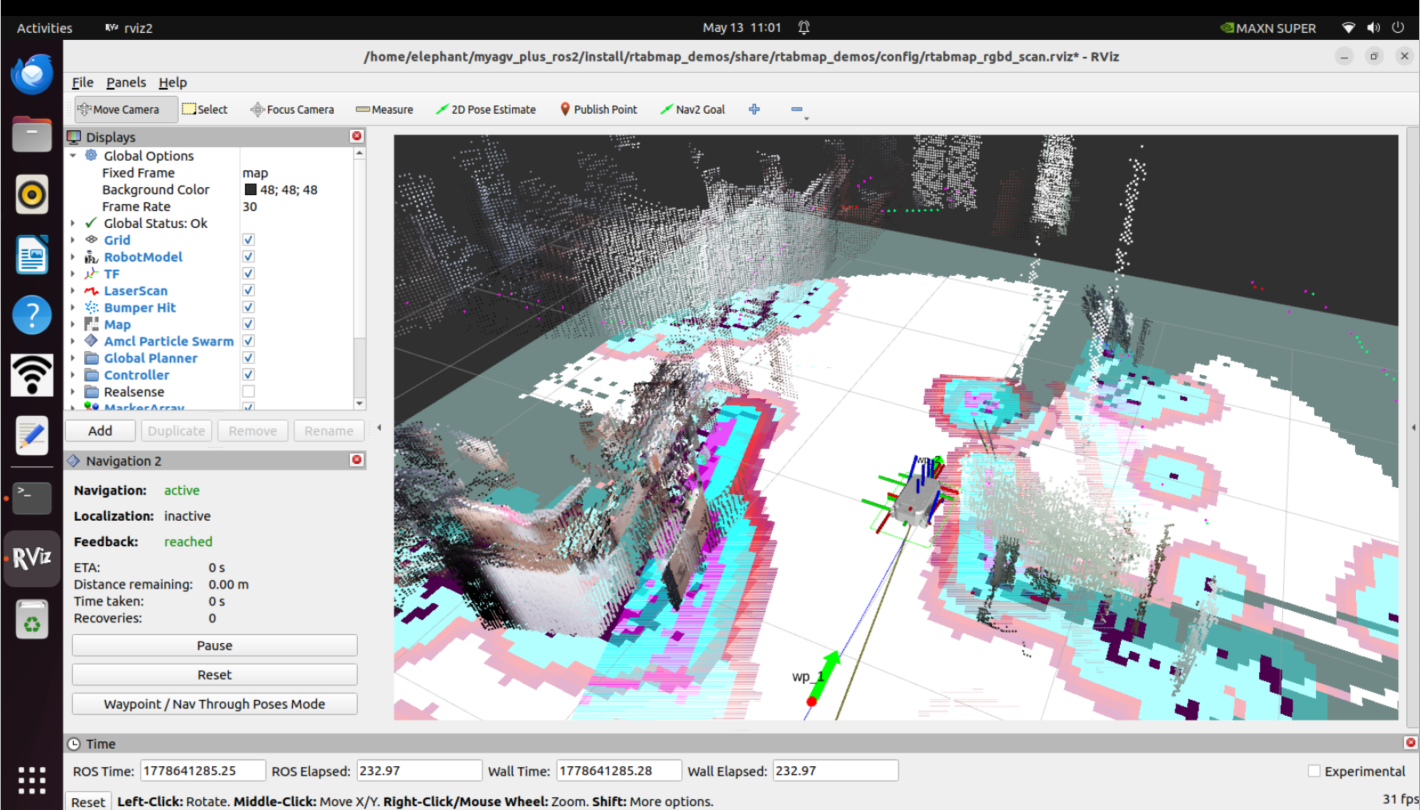Viewport: 1420px width, 810px height.
Task: Collapse the Global Options tree
Action: [73, 156]
